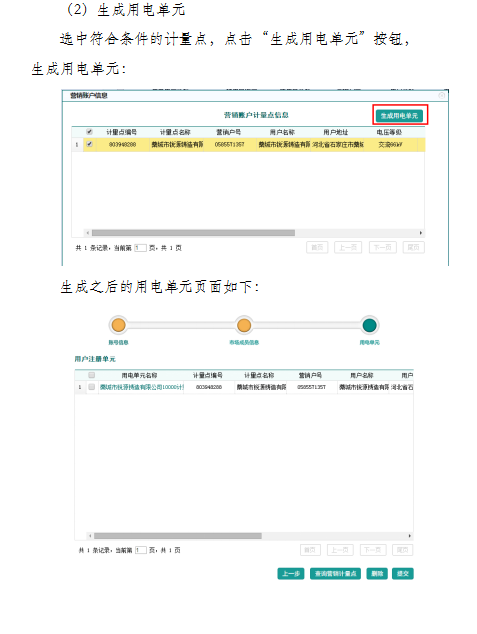
Task: Close the 营销账户信息 dialog
Action: (x=441, y=95)
